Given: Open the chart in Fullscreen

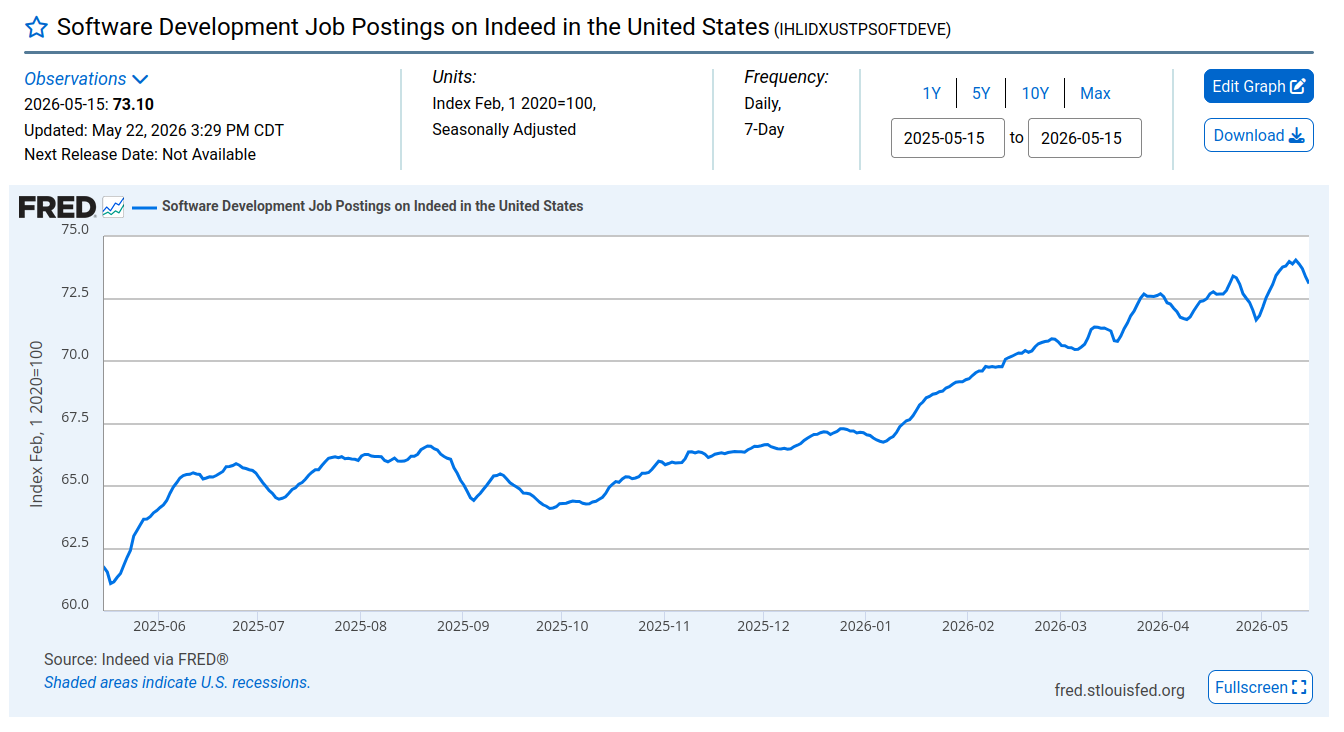Looking at the screenshot, I should point(1260,687).
